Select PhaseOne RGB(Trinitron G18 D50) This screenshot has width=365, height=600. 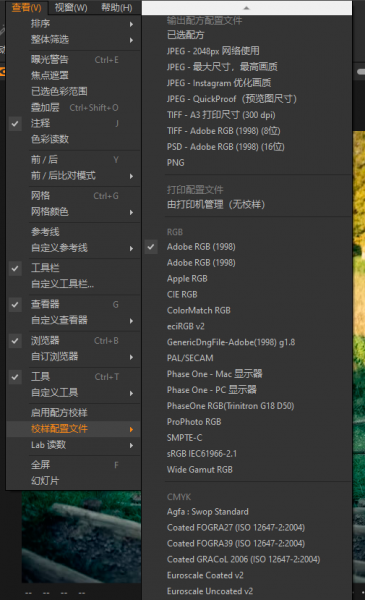247,406
